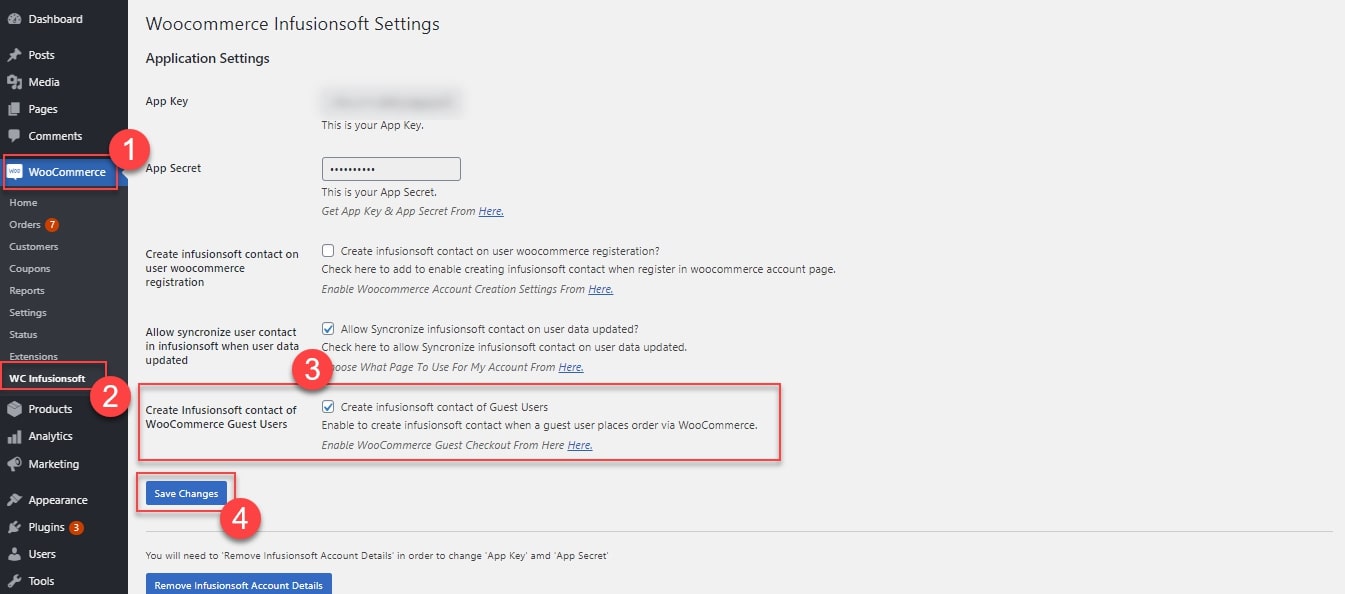Open the Status submenu

23,334
